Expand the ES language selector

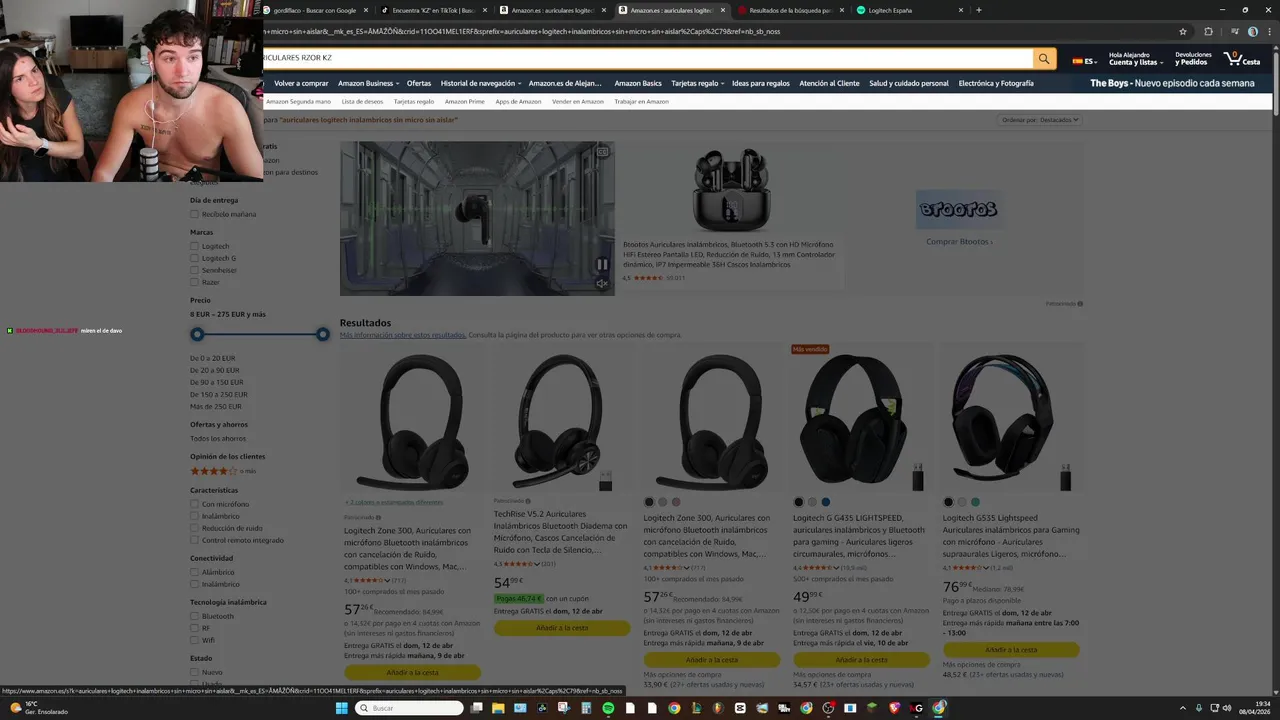point(1083,60)
